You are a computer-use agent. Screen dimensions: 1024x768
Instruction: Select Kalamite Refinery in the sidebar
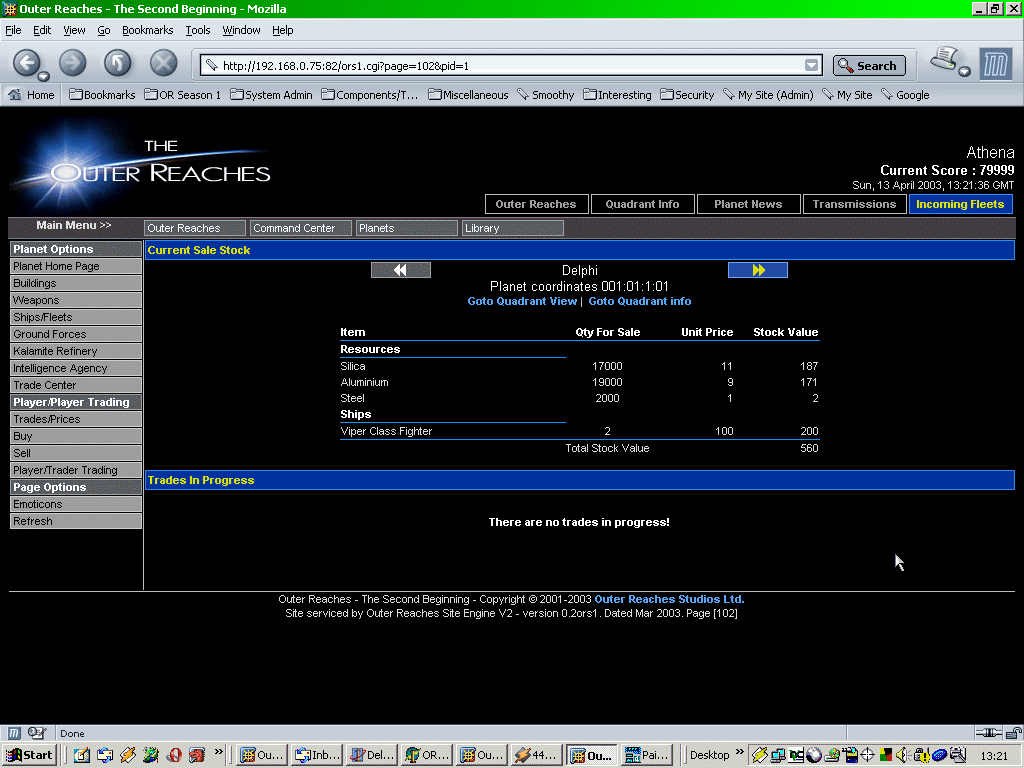[x=55, y=351]
